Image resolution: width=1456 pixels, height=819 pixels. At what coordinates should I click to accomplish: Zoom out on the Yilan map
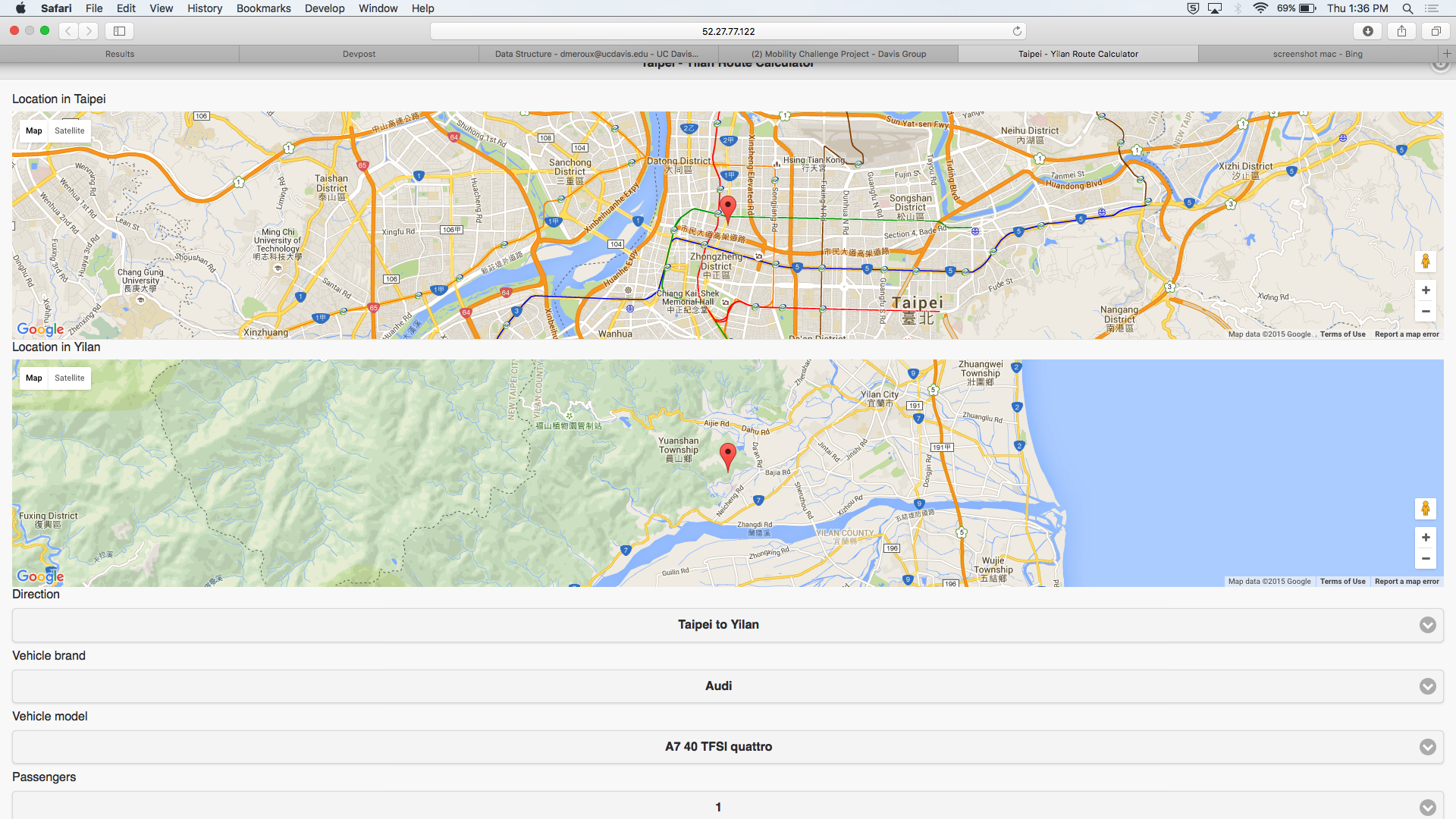1426,559
